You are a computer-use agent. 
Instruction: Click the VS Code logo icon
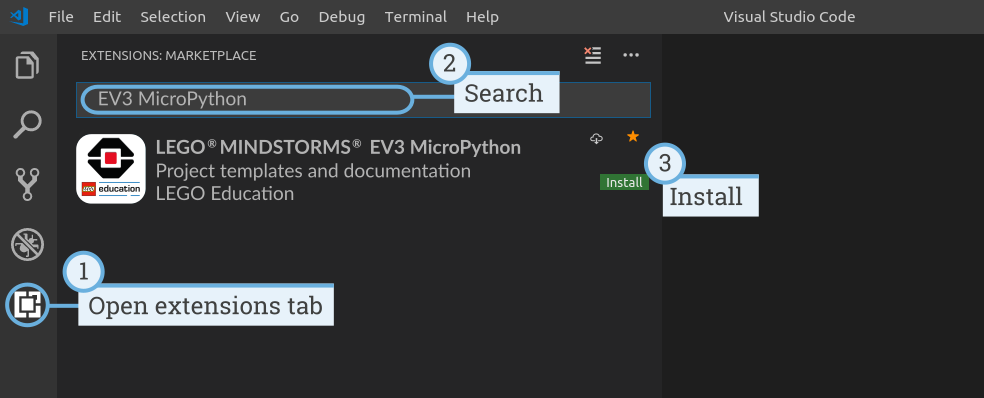[x=19, y=16]
